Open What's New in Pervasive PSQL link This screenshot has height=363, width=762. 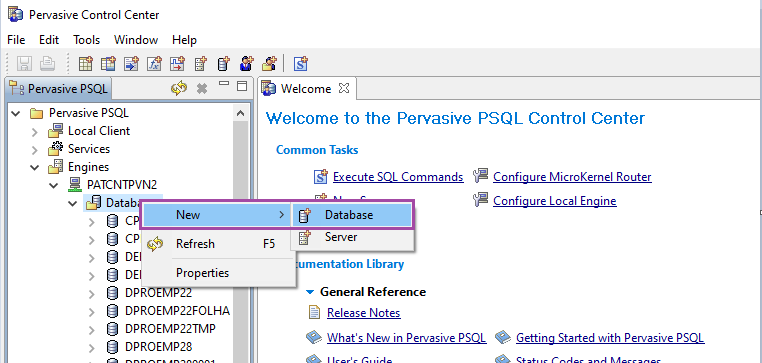click(406, 338)
